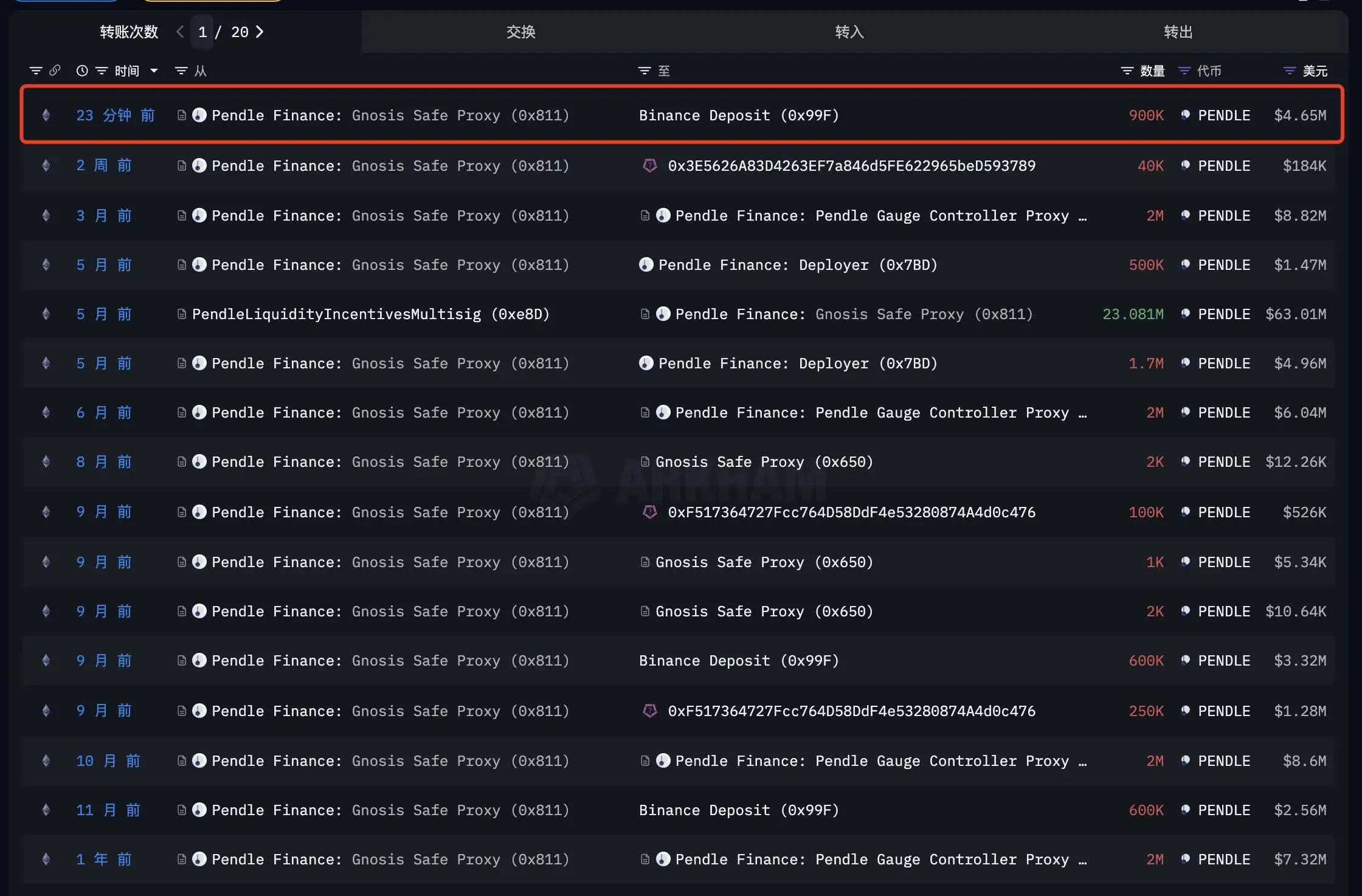Click the clock icon beside 时间
1362x896 pixels.
[82, 71]
